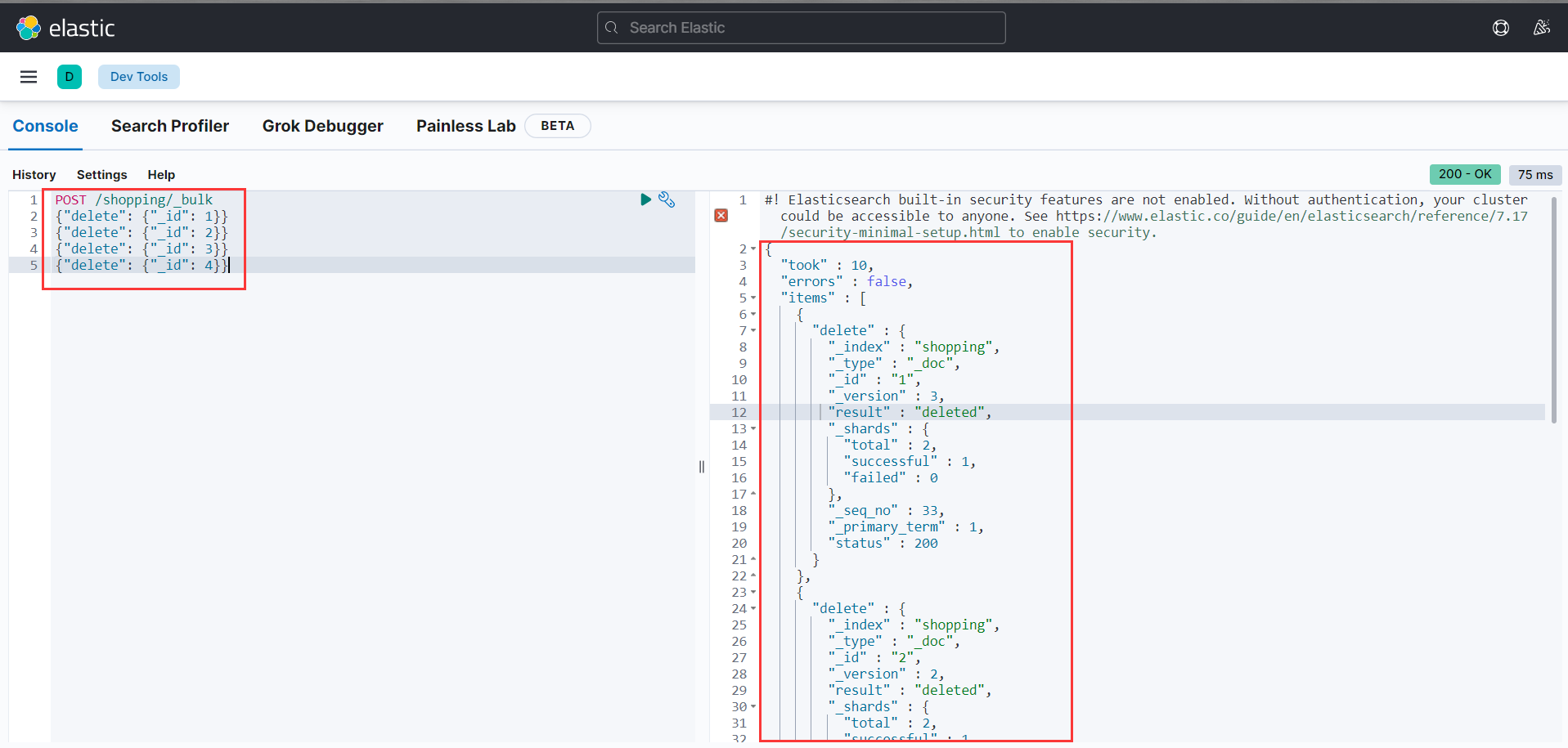Click the "_id" : "2" response line
The height and width of the screenshot is (748, 1568).
coord(874,657)
